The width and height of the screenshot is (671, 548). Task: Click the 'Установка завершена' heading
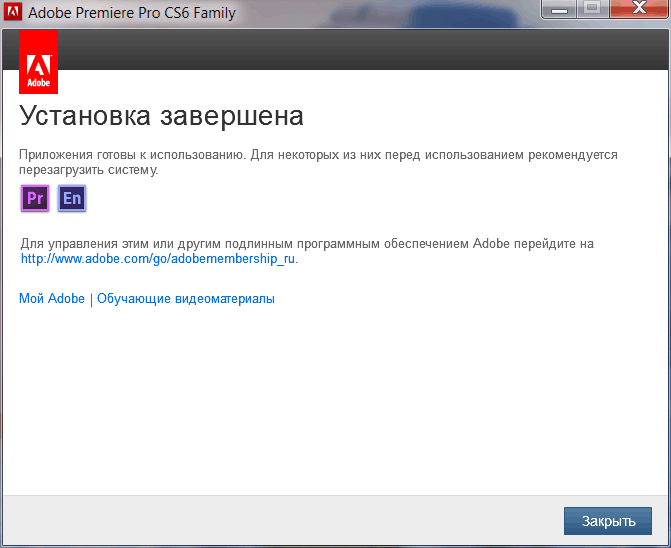click(x=161, y=116)
